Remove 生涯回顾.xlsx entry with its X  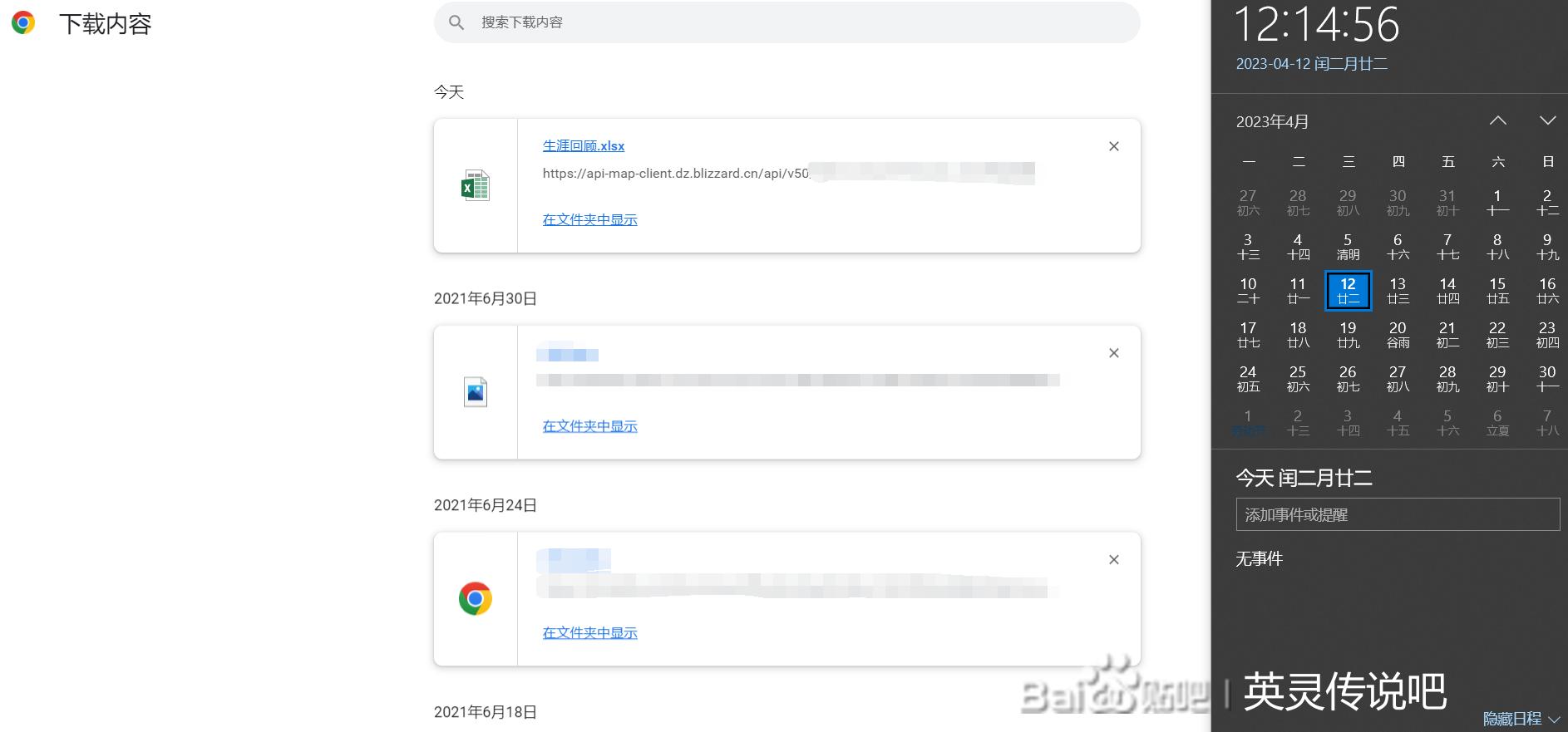(x=1114, y=146)
